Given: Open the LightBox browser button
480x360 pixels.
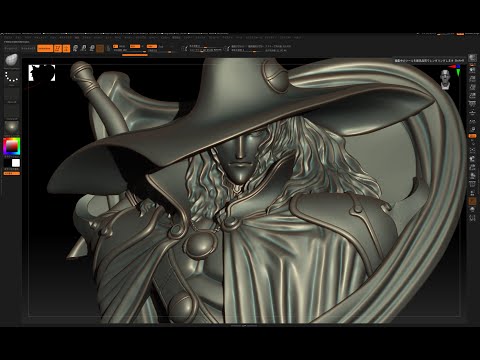Looking at the screenshot, I should point(28,48).
